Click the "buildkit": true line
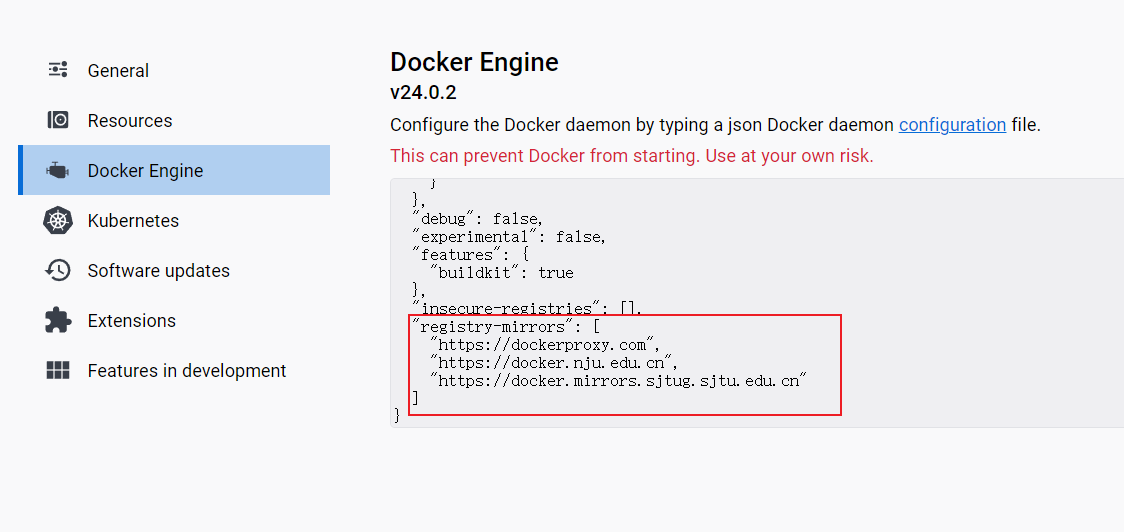Image resolution: width=1124 pixels, height=532 pixels. (501, 272)
